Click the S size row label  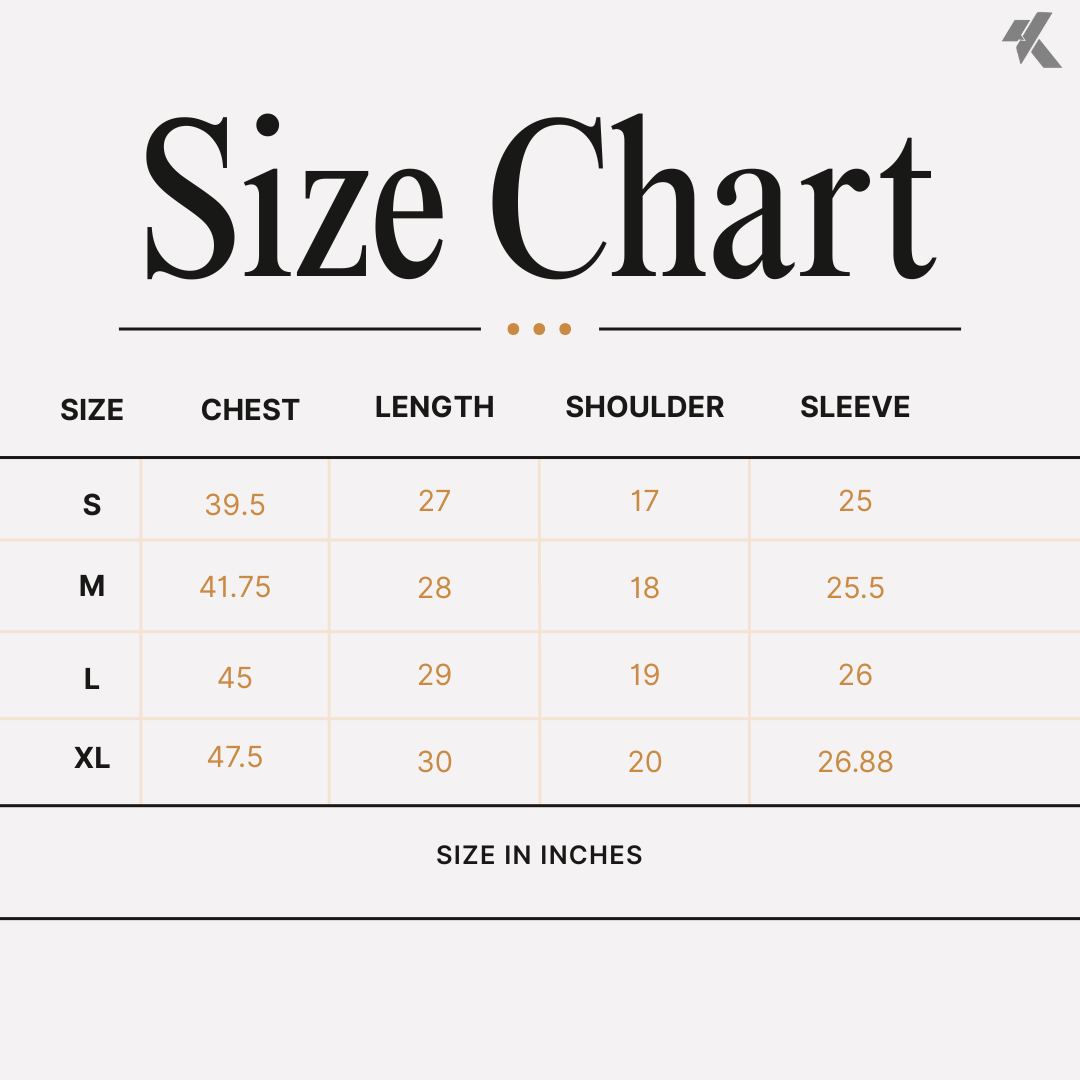[92, 505]
